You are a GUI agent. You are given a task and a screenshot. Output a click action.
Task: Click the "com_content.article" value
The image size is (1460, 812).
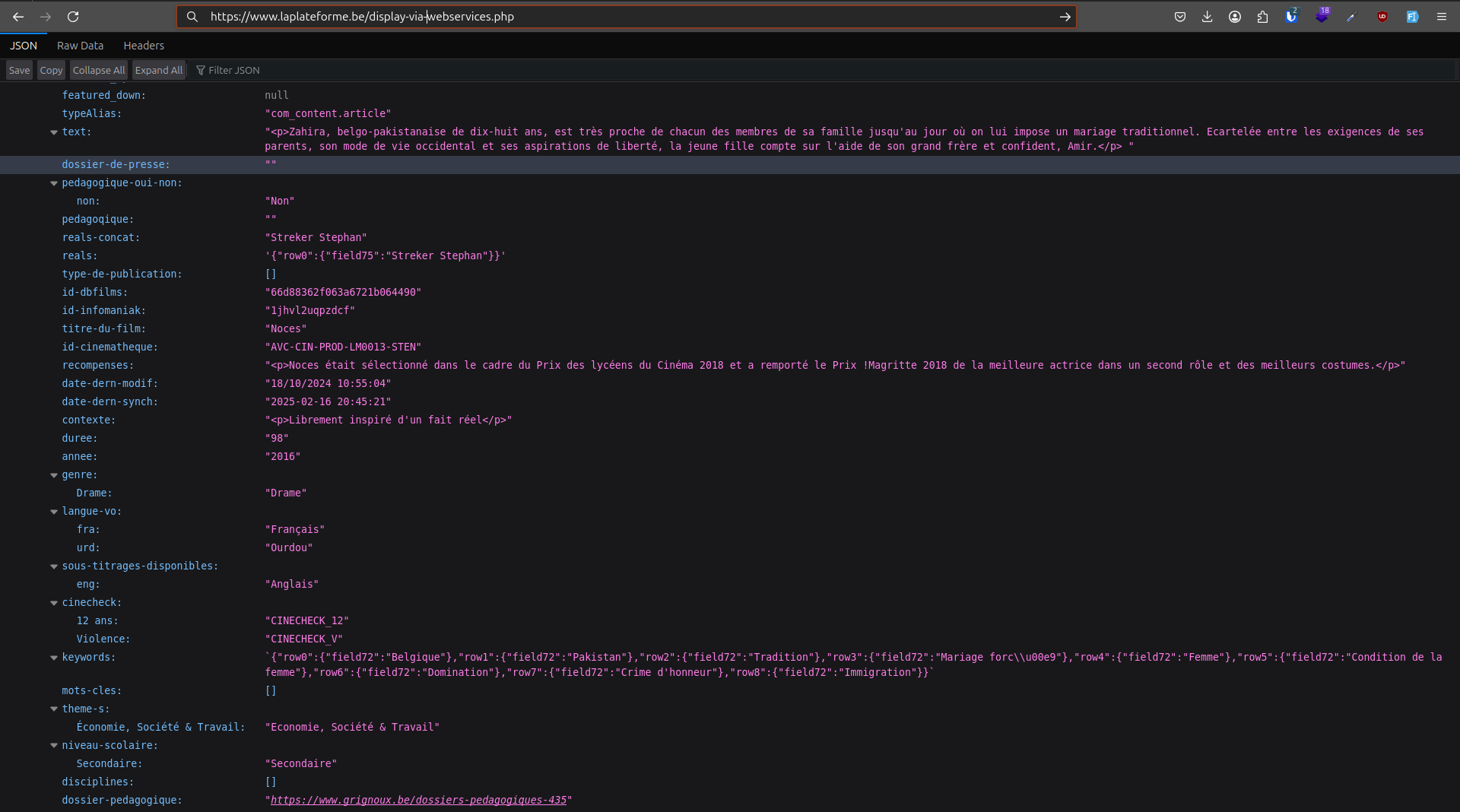328,113
